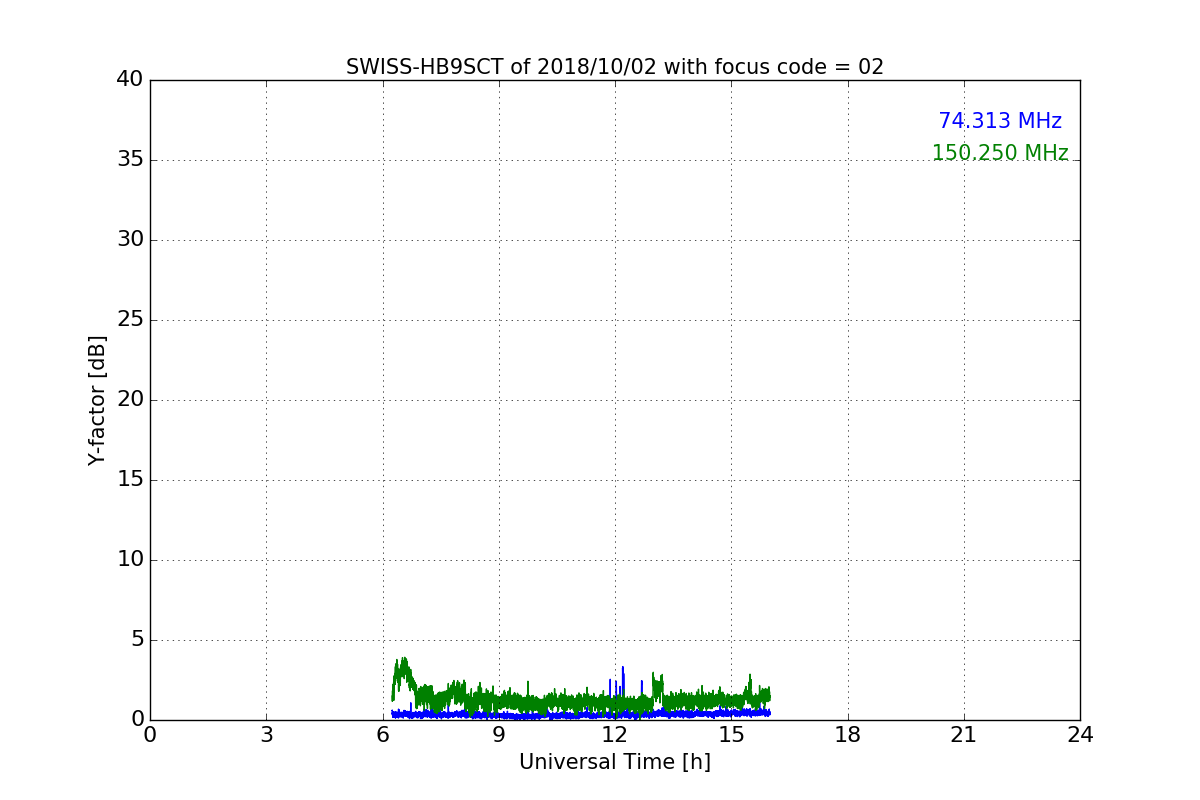Click the x-axis tick label 9
Image resolution: width=1200 pixels, height=800 pixels.
click(499, 735)
